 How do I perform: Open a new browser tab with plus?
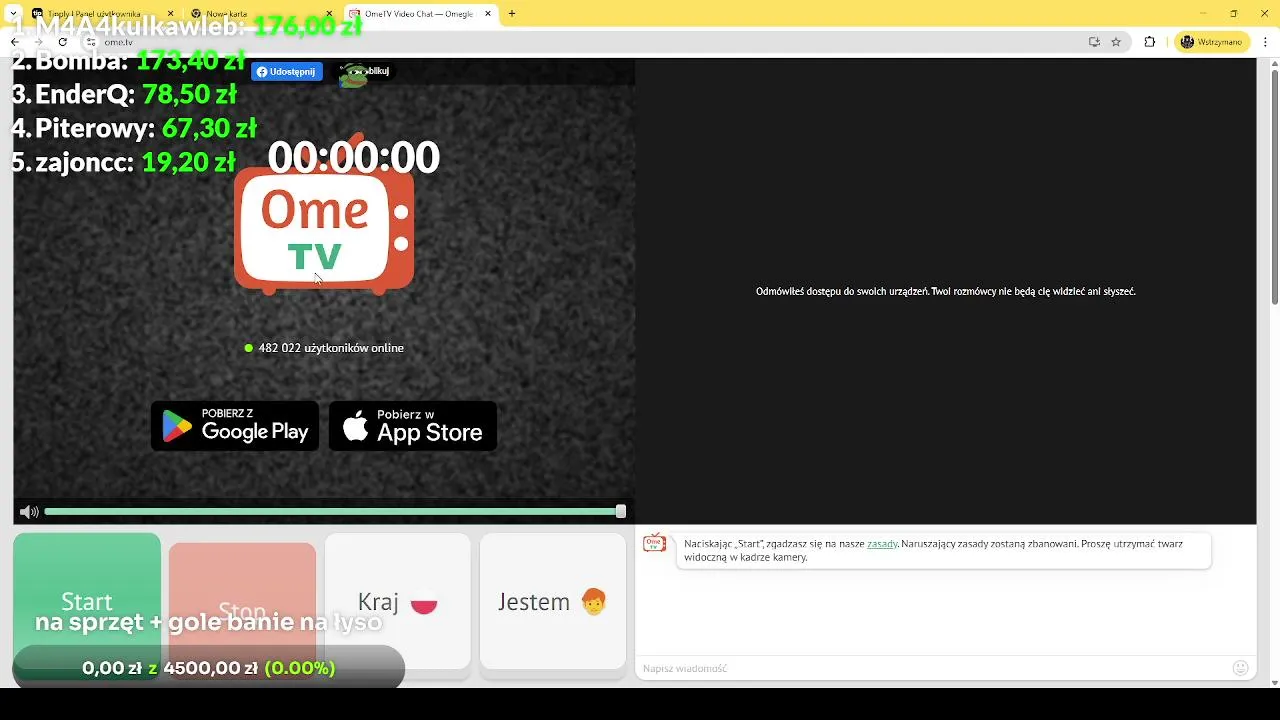click(x=512, y=14)
